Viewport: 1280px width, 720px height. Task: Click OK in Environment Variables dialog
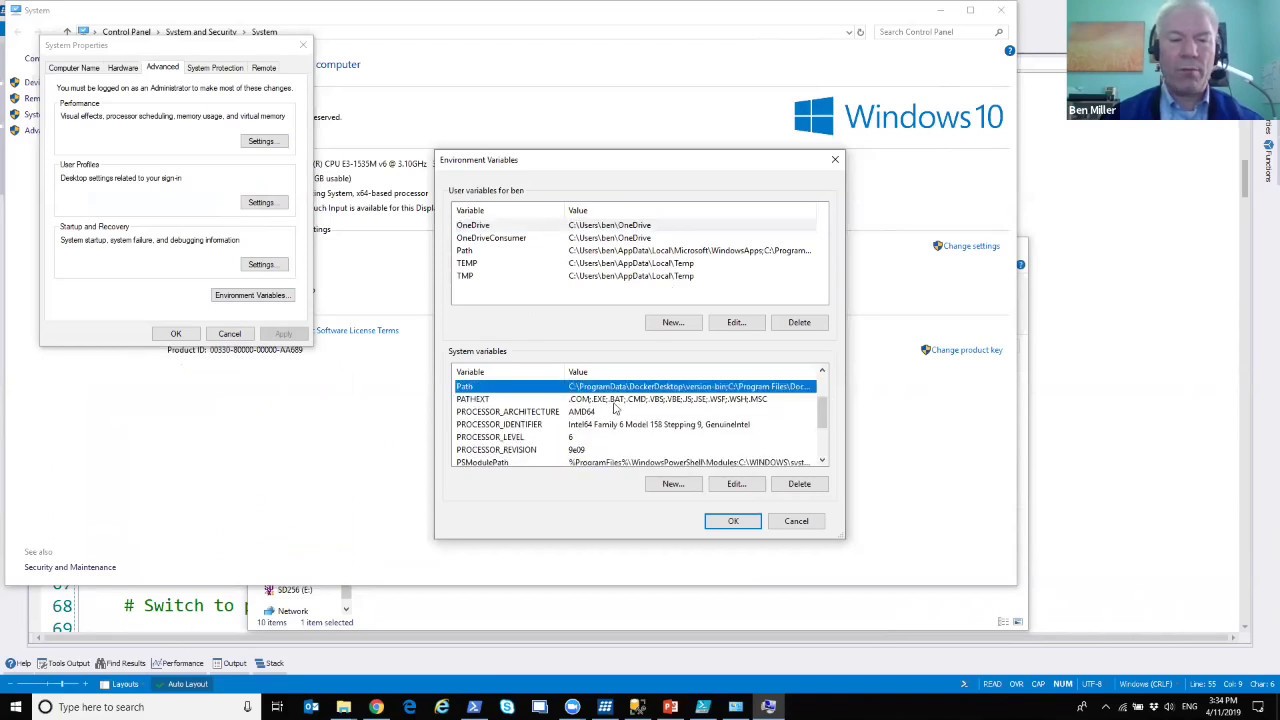point(733,521)
